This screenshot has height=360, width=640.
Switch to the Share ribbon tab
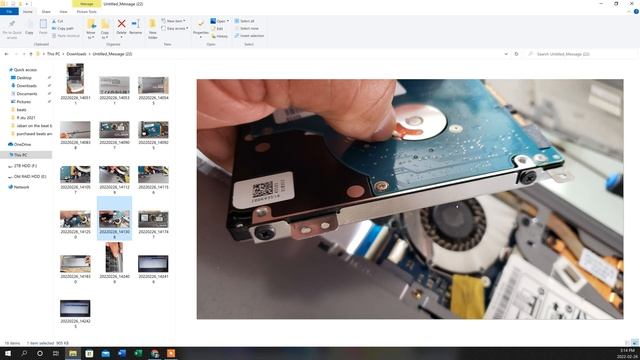[x=46, y=12]
